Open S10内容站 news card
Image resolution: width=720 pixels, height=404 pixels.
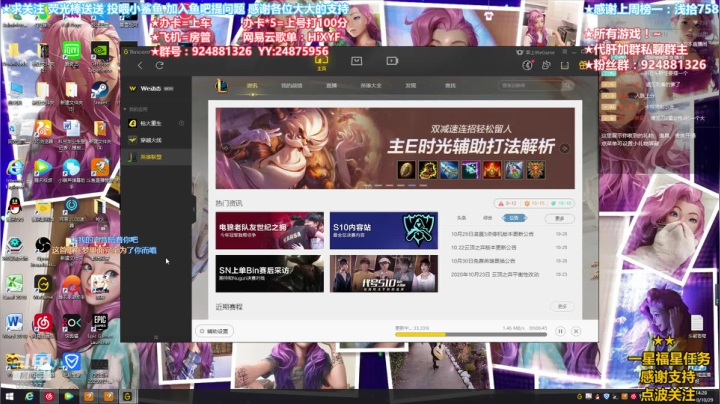point(384,230)
